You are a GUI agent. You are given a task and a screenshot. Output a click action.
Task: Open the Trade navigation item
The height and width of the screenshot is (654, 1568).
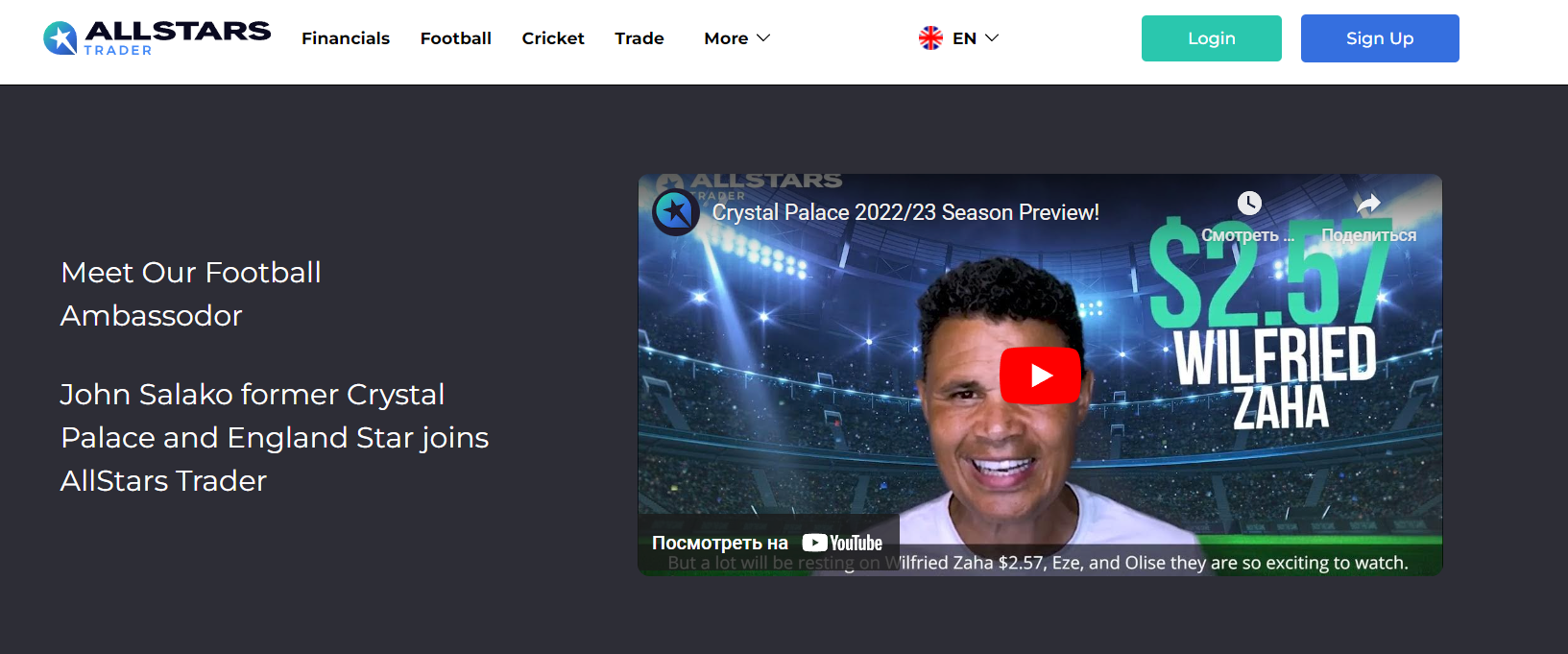639,38
